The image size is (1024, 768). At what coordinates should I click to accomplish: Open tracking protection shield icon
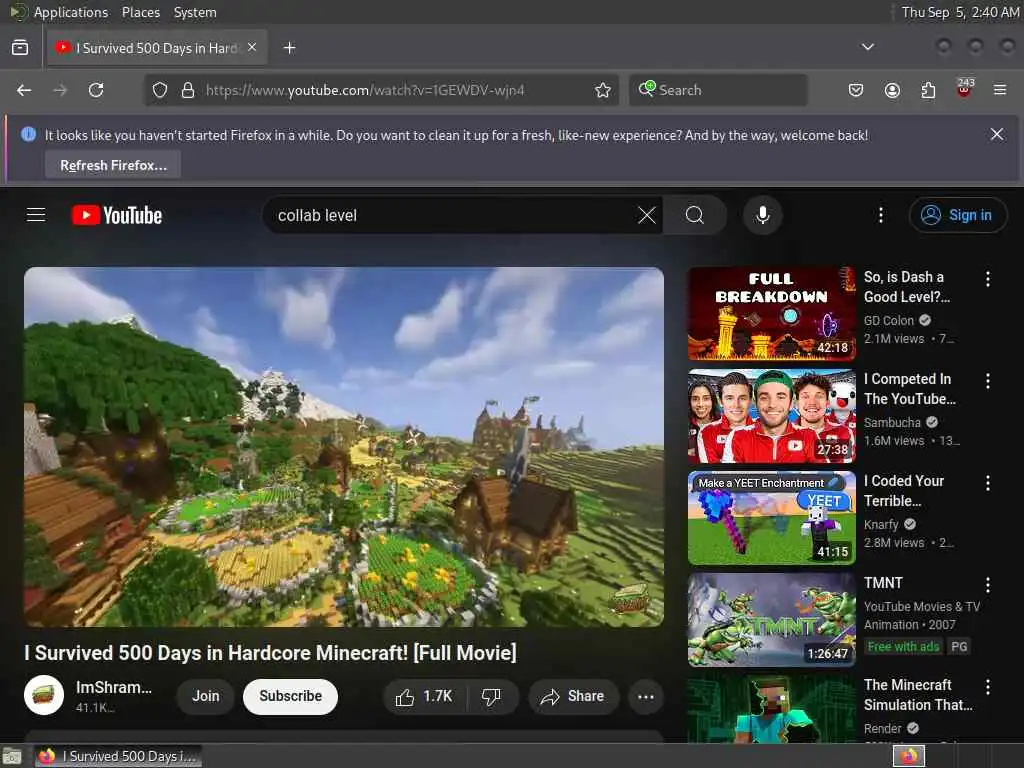(160, 90)
